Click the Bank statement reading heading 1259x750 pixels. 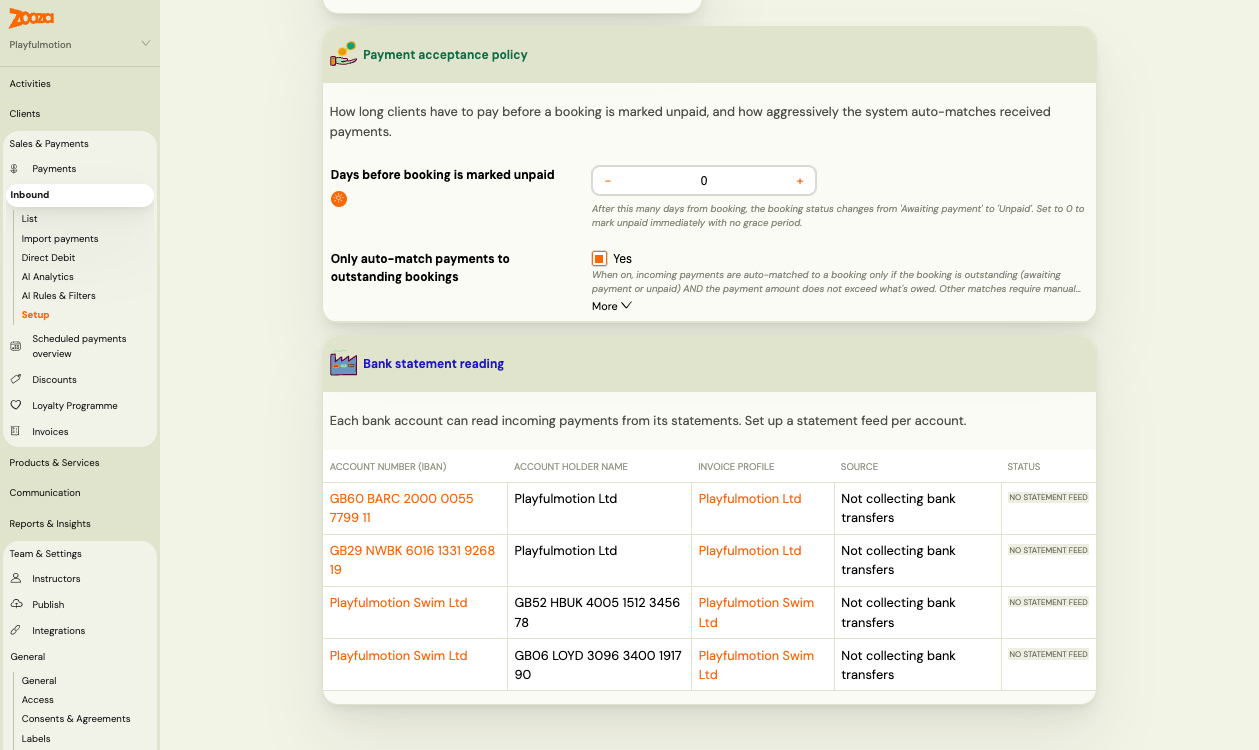point(433,364)
